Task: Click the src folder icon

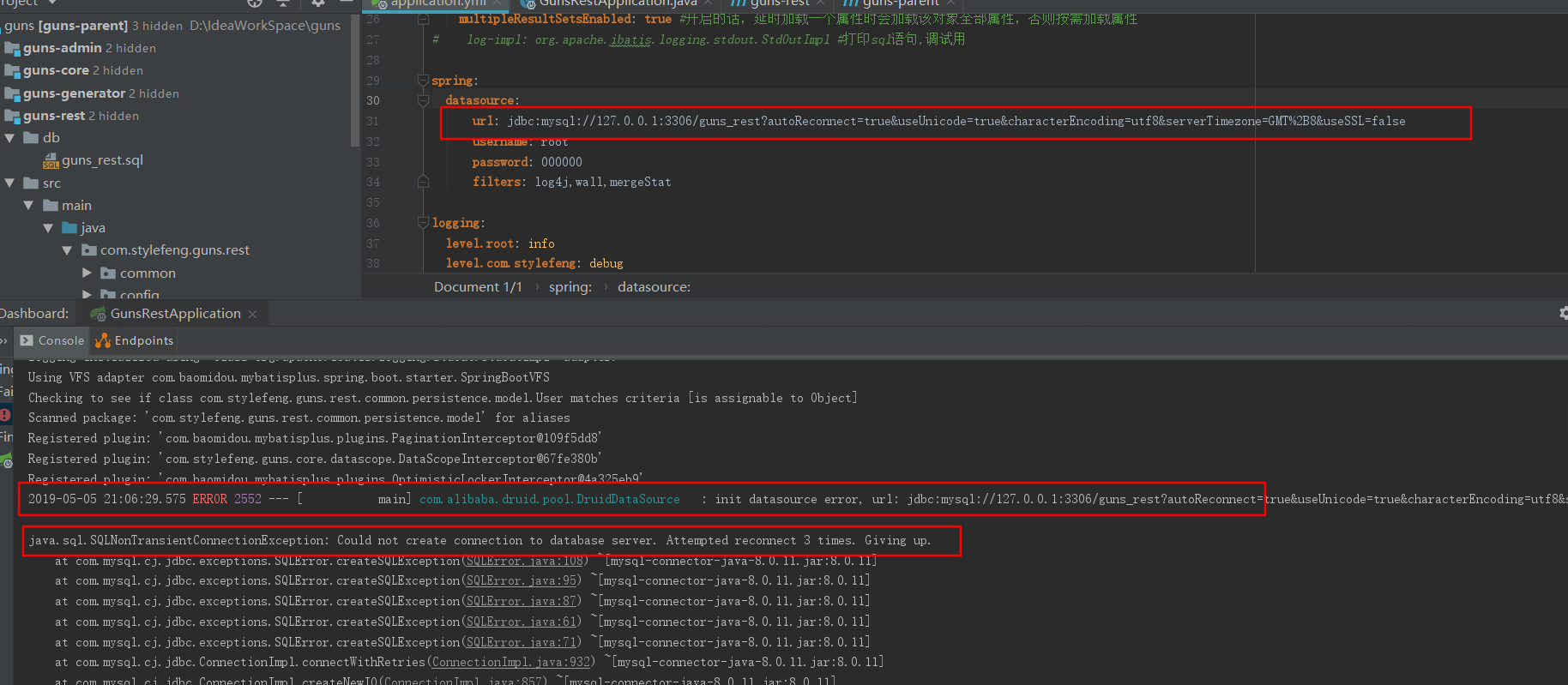Action: tap(31, 183)
